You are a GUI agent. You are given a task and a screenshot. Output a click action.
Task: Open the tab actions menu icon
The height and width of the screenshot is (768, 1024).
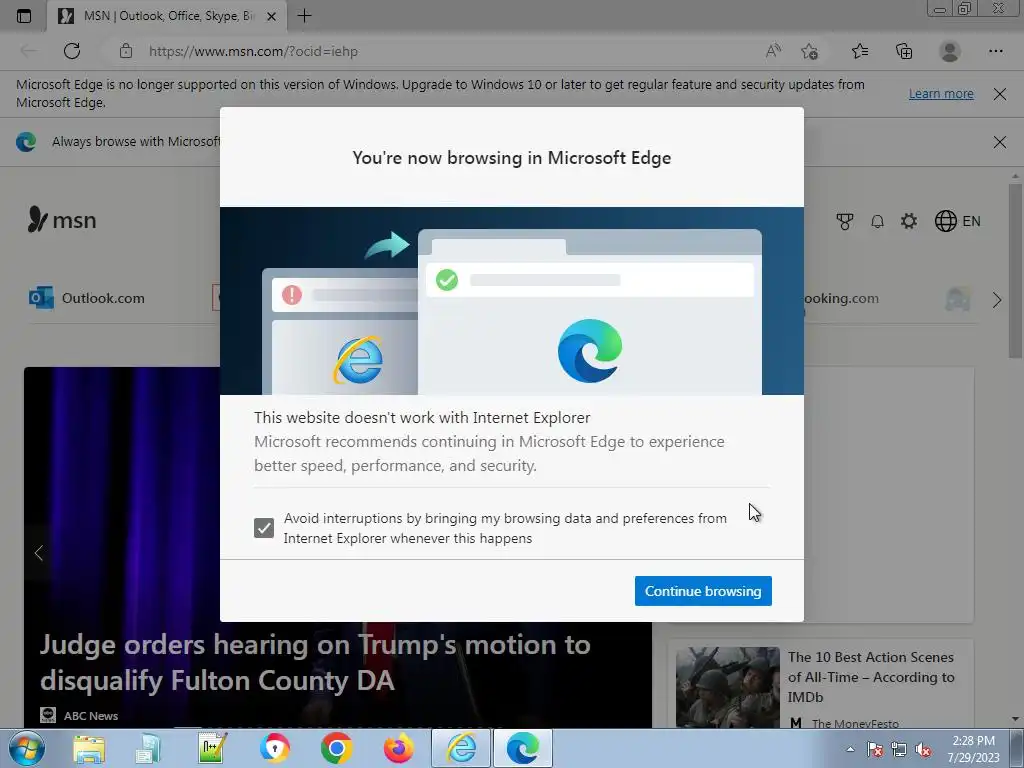pos(24,16)
